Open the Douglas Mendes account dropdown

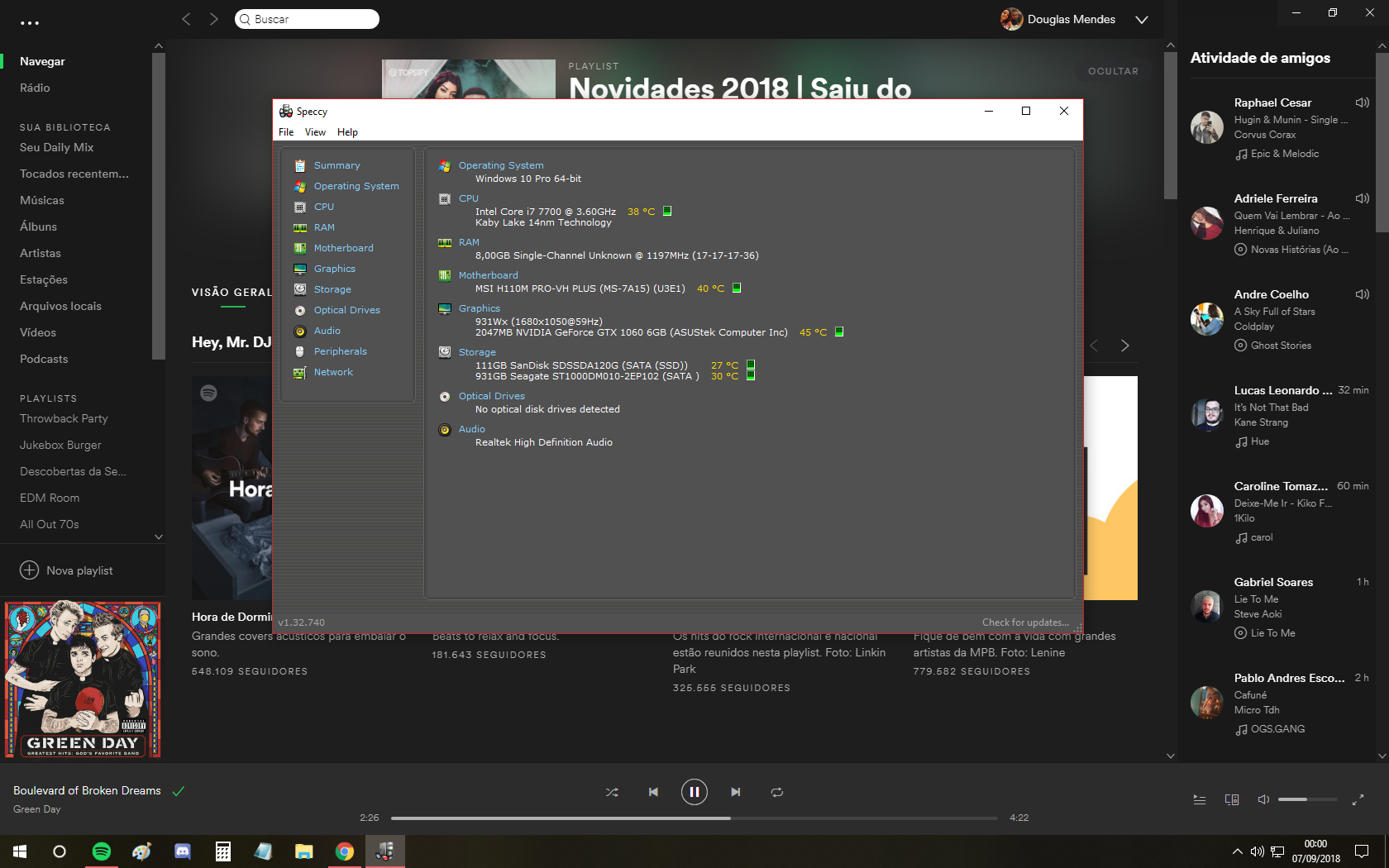(1142, 19)
